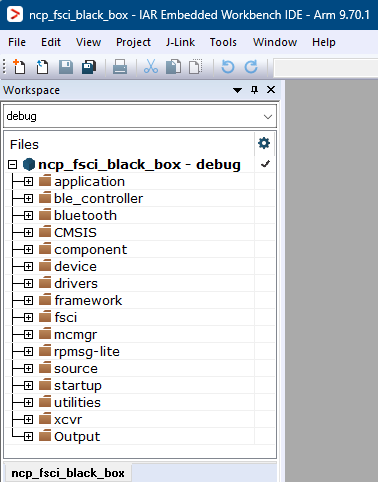Image resolution: width=378 pixels, height=482 pixels.
Task: Select the component folder name
Action: (91, 250)
